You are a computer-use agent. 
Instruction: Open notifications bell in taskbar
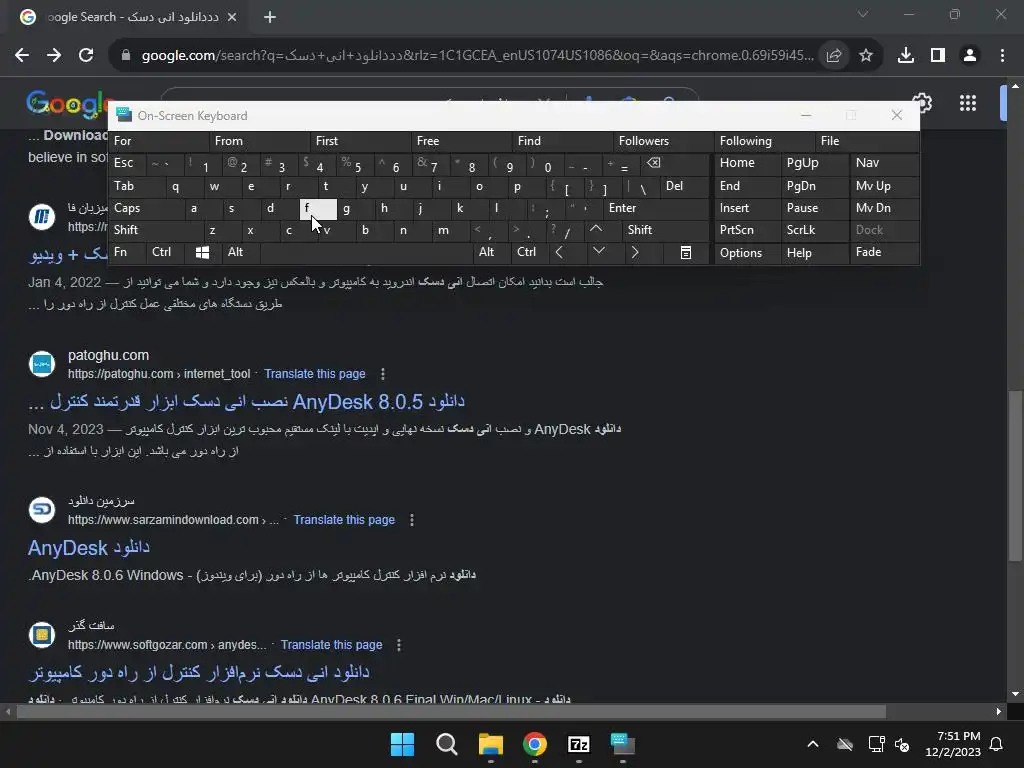pyautogui.click(x=997, y=744)
